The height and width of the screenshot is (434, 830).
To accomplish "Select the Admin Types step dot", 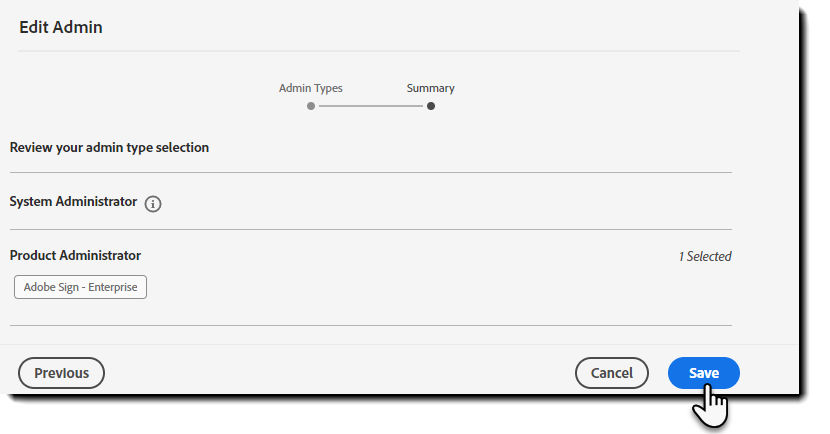I will (x=311, y=106).
